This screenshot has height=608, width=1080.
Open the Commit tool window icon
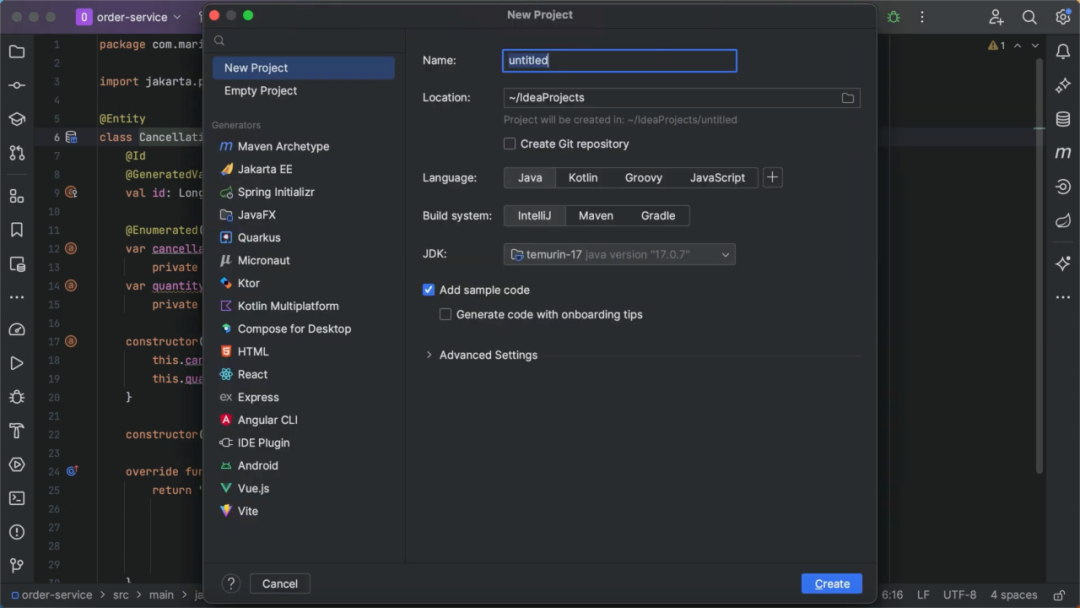tap(17, 85)
